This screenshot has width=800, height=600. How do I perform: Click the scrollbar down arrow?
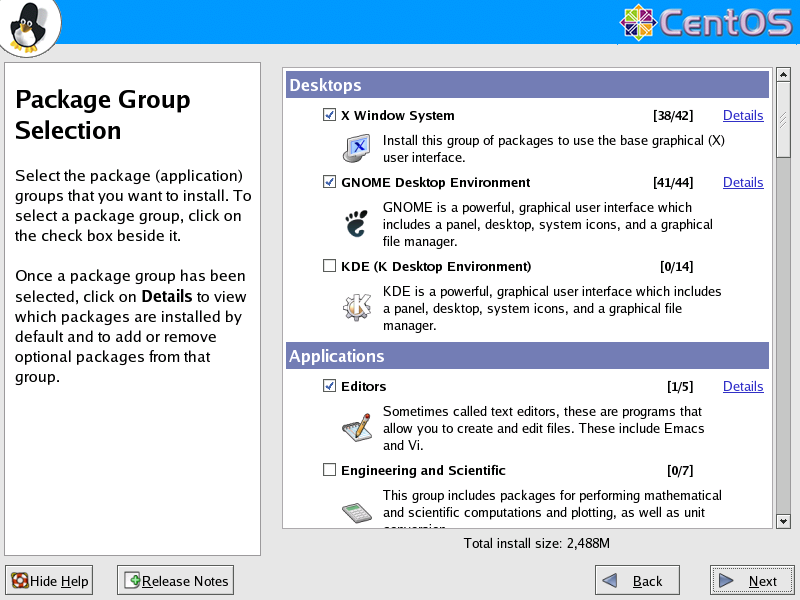783,520
